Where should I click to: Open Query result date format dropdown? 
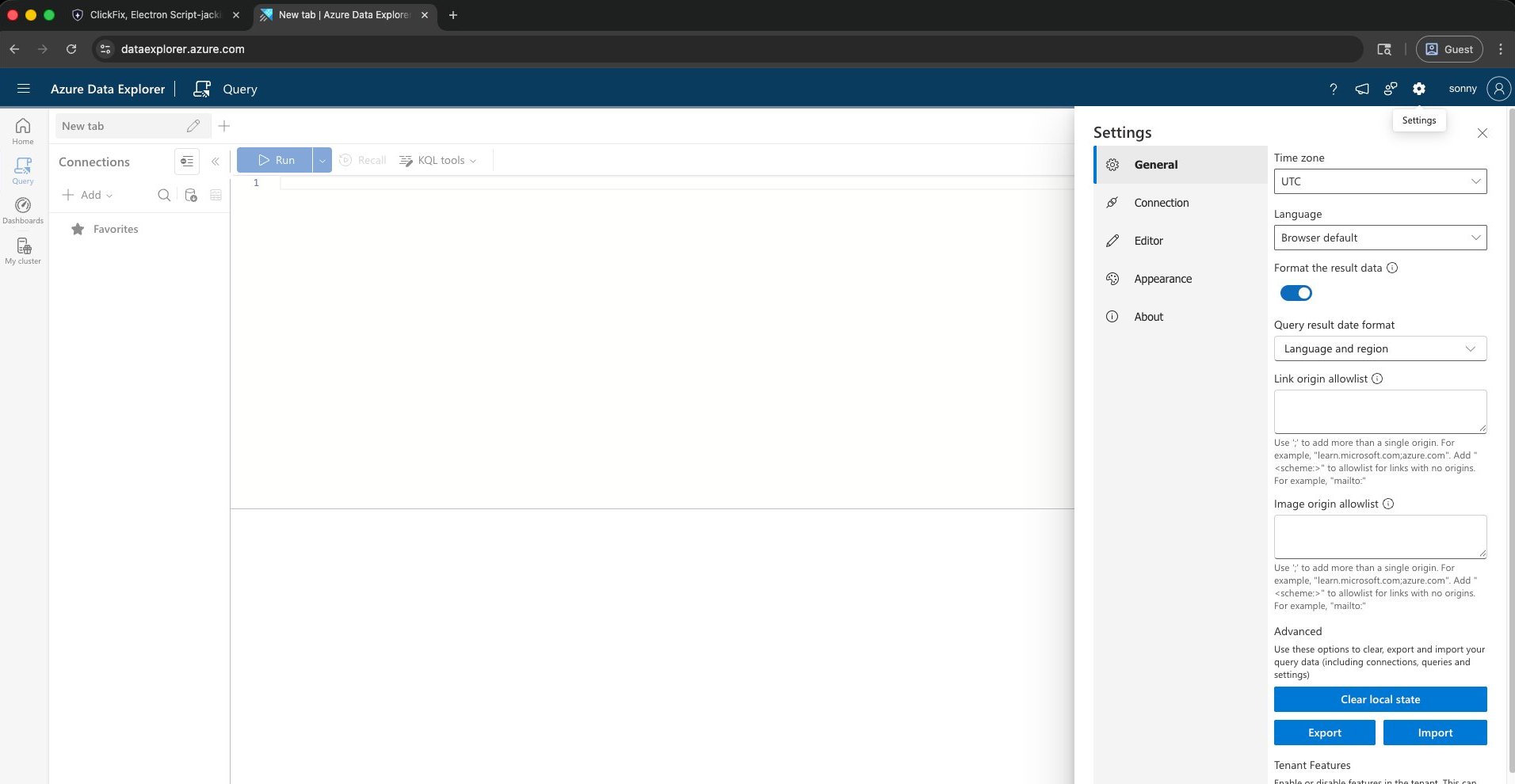tap(1380, 348)
